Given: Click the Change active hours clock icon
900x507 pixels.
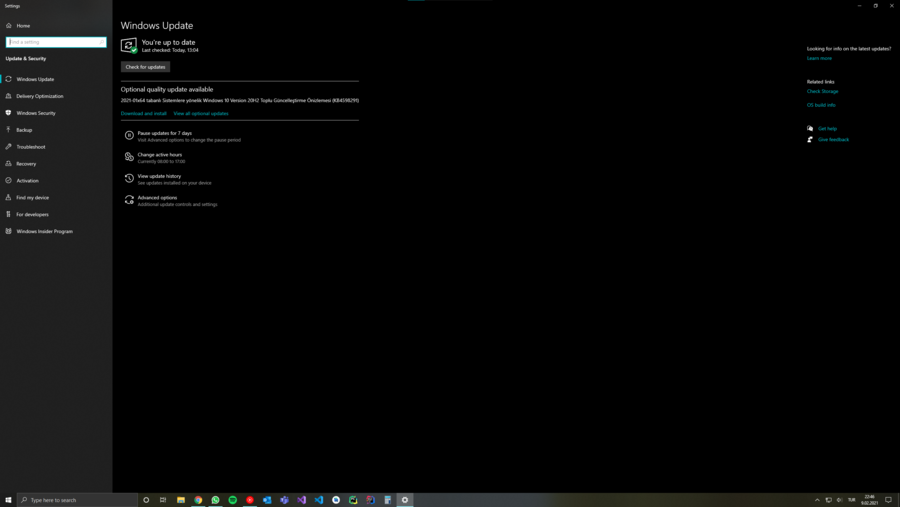Looking at the screenshot, I should coord(129,157).
